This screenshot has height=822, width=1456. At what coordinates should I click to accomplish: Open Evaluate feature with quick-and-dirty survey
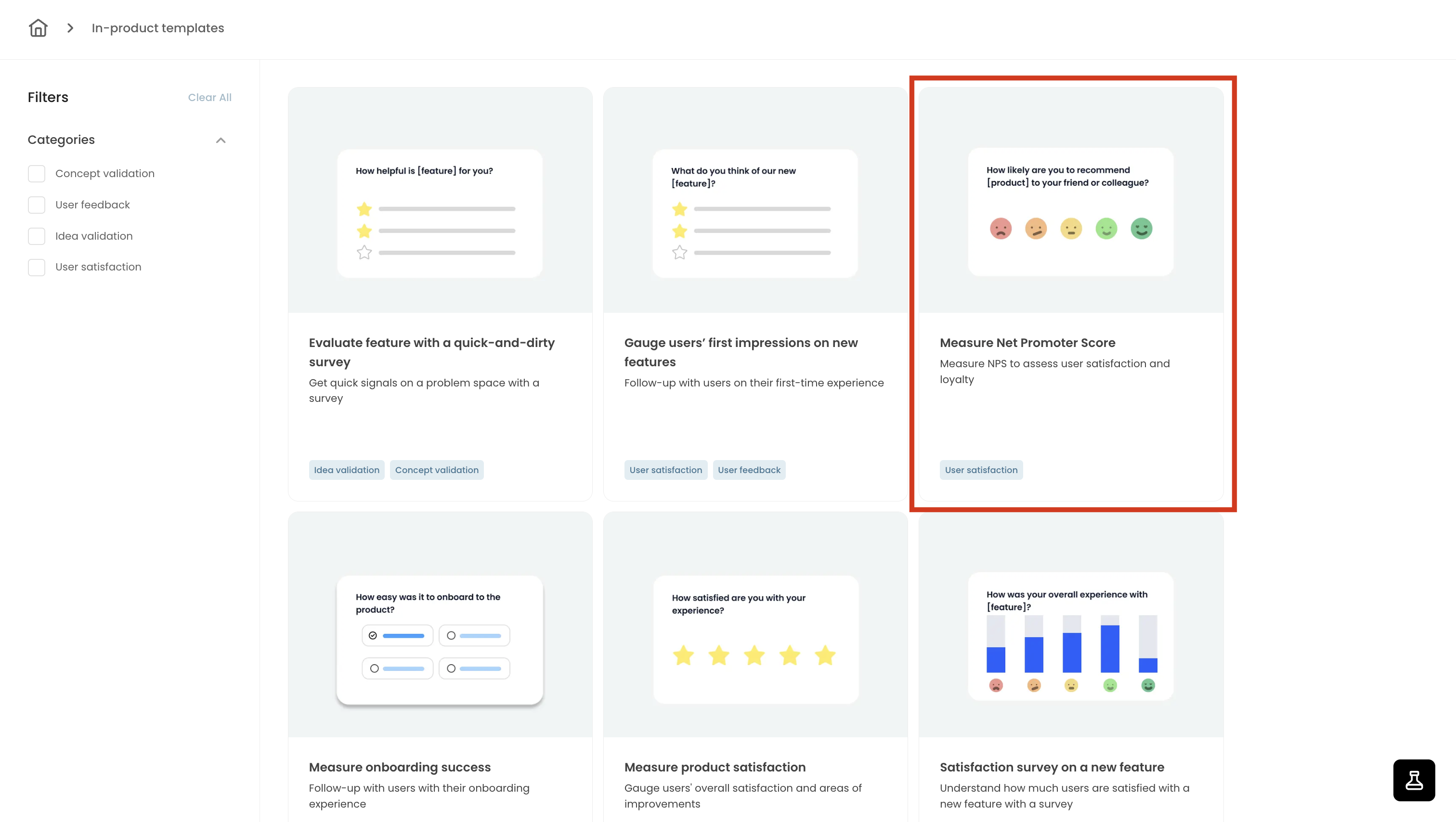(431, 352)
